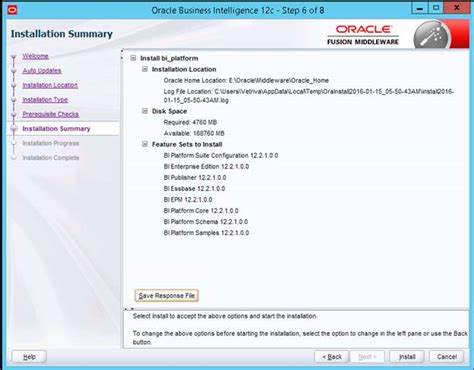474x370 pixels.
Task: Click the Installation Complete step label
Action: pos(51,158)
